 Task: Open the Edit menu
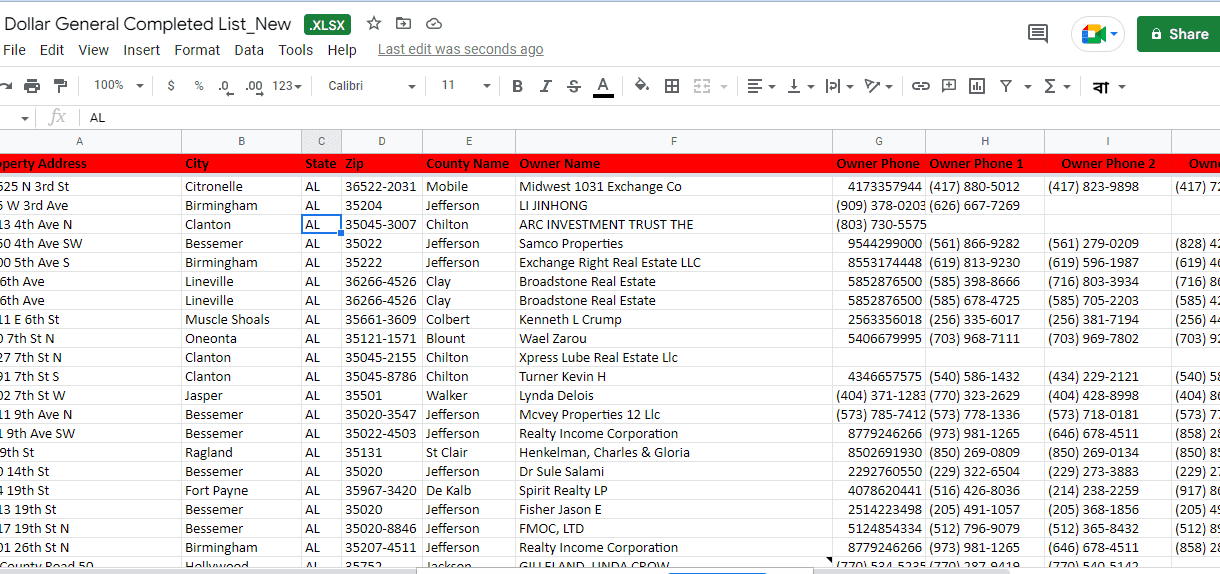click(x=52, y=50)
